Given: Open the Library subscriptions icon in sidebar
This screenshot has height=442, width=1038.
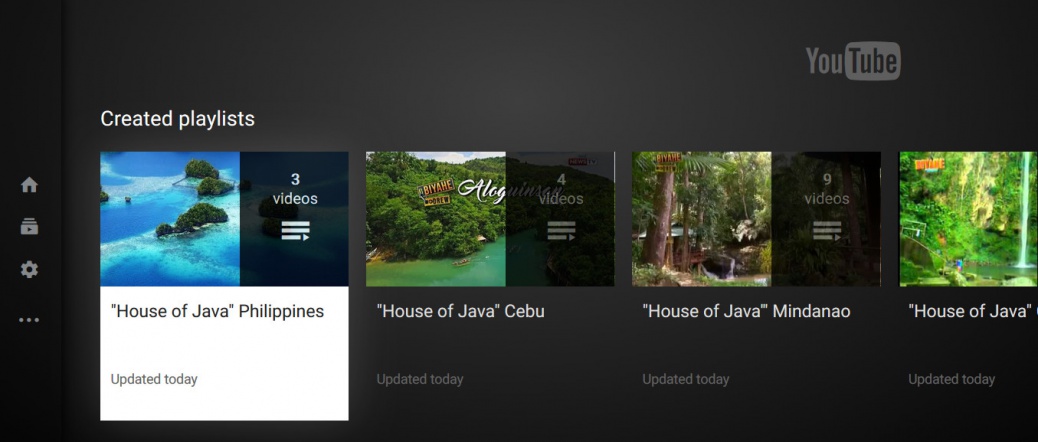Looking at the screenshot, I should pyautogui.click(x=29, y=227).
